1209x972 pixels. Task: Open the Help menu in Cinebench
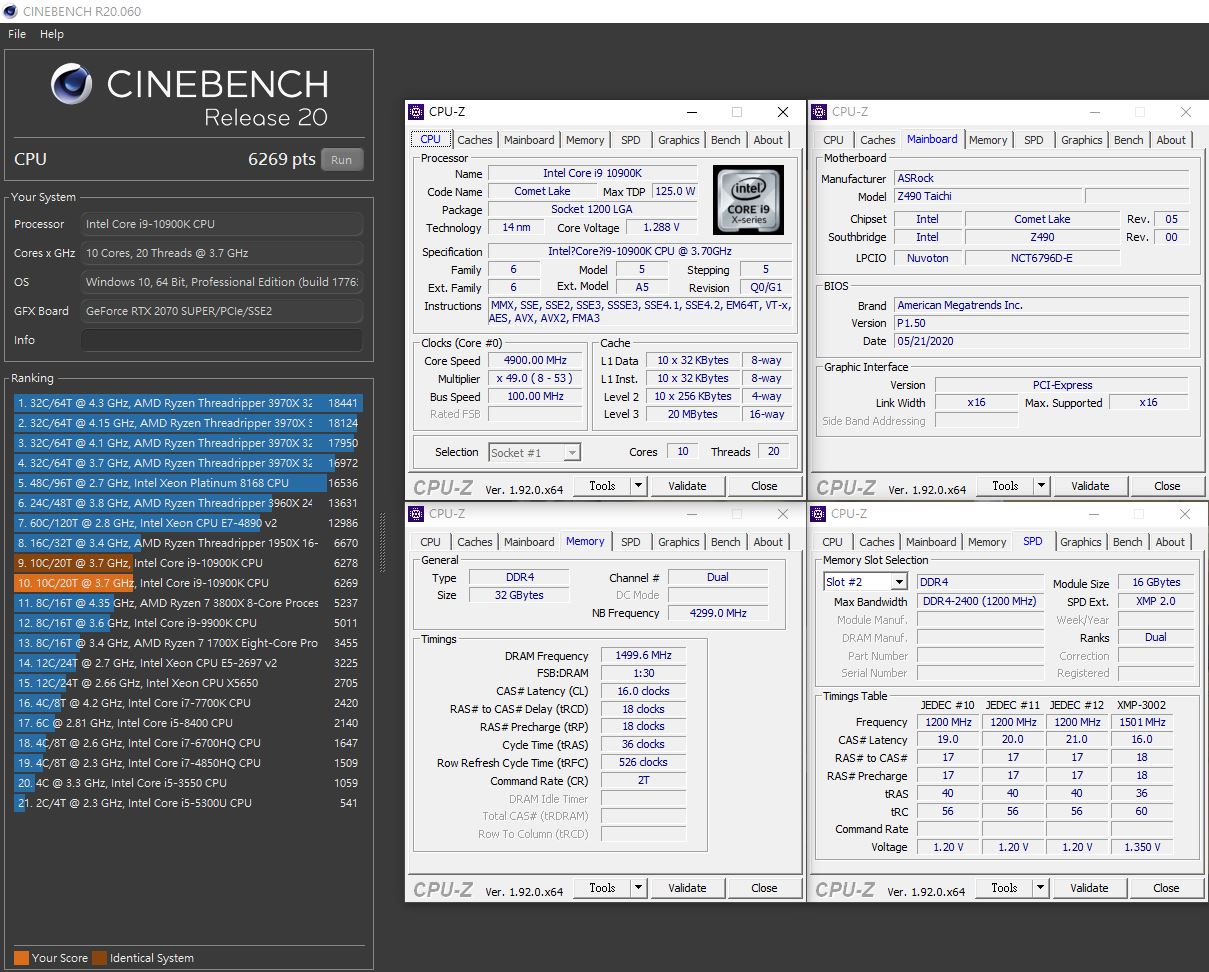(52, 34)
